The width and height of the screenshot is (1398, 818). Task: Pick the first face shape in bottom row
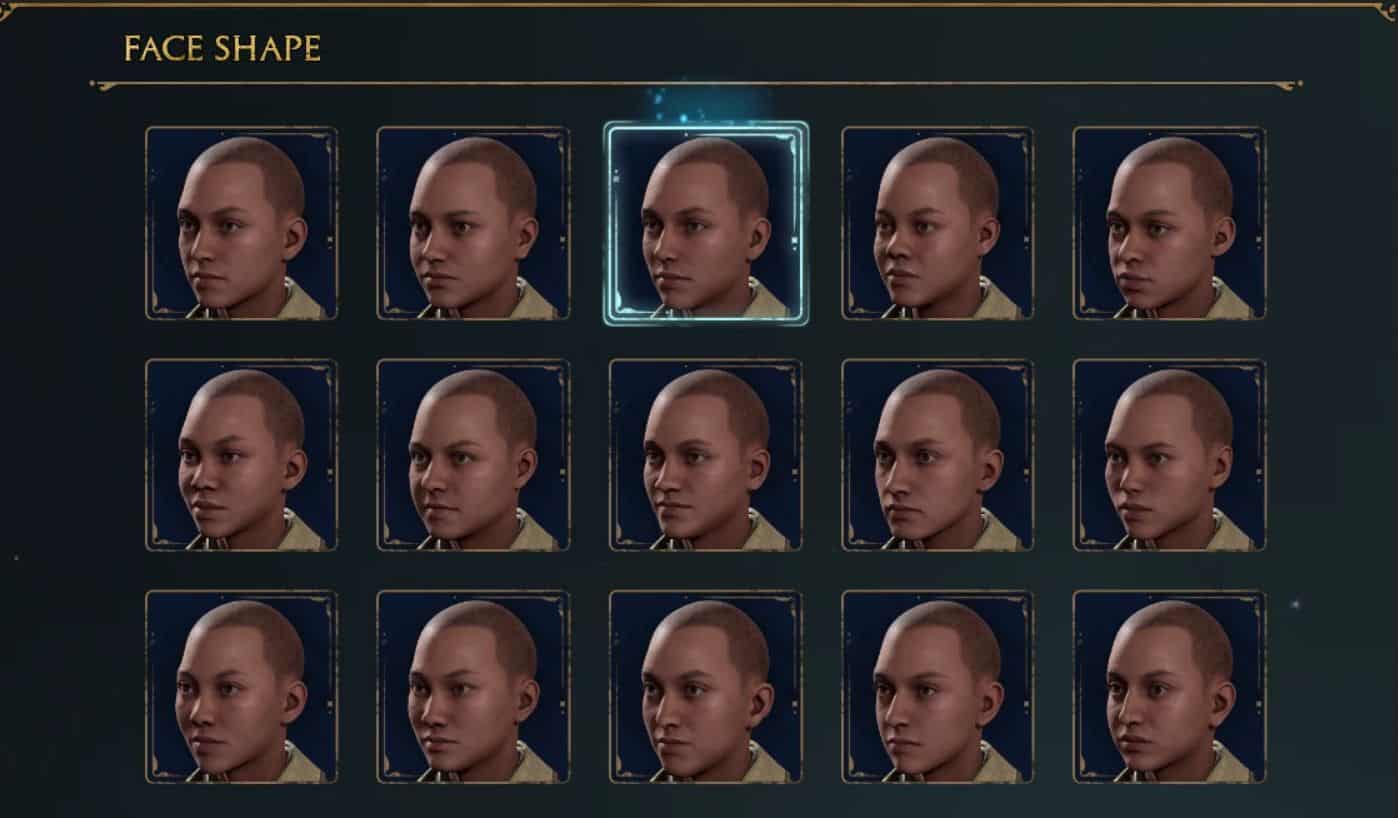[241, 686]
